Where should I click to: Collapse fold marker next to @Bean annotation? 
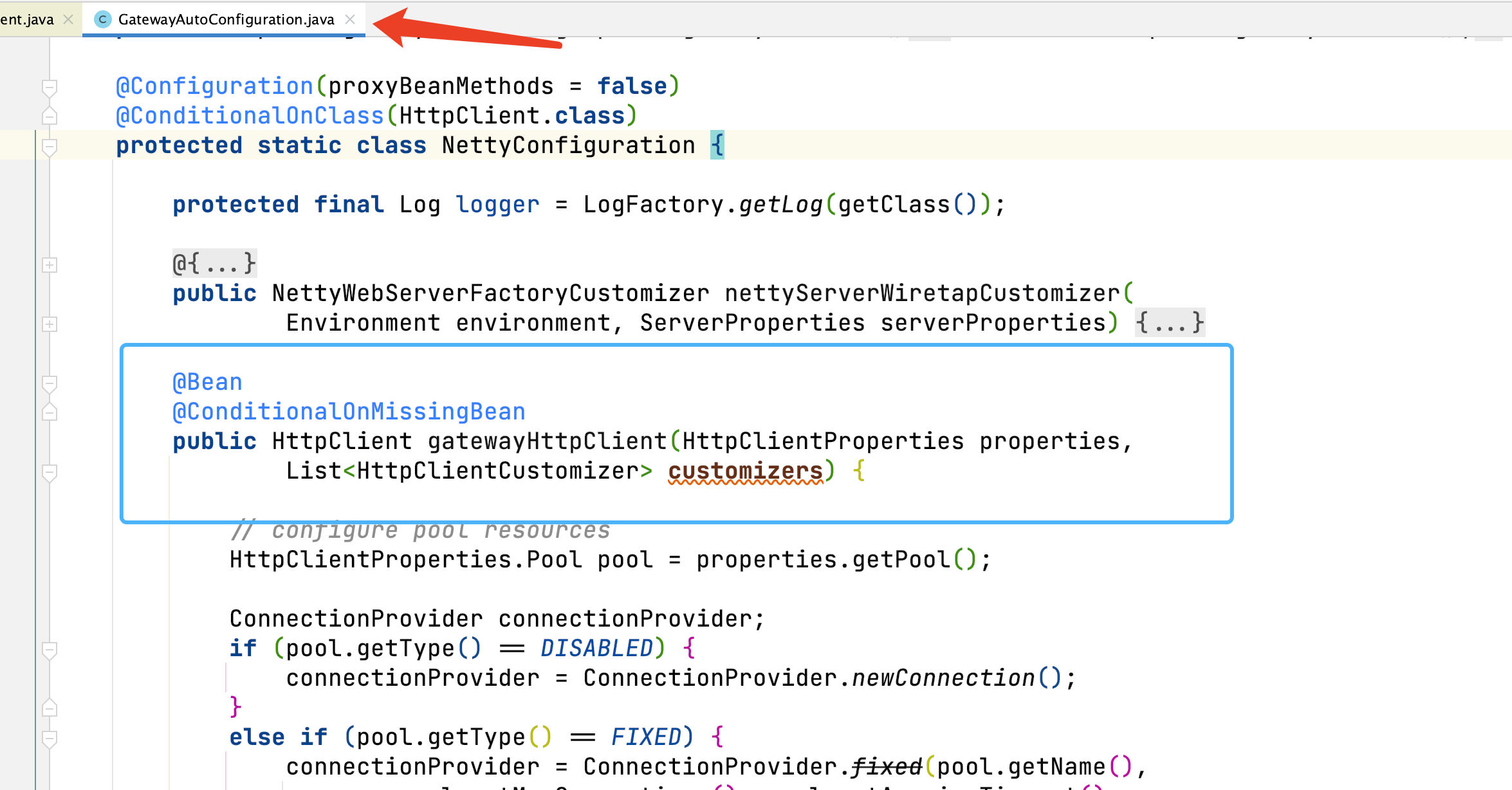[50, 383]
